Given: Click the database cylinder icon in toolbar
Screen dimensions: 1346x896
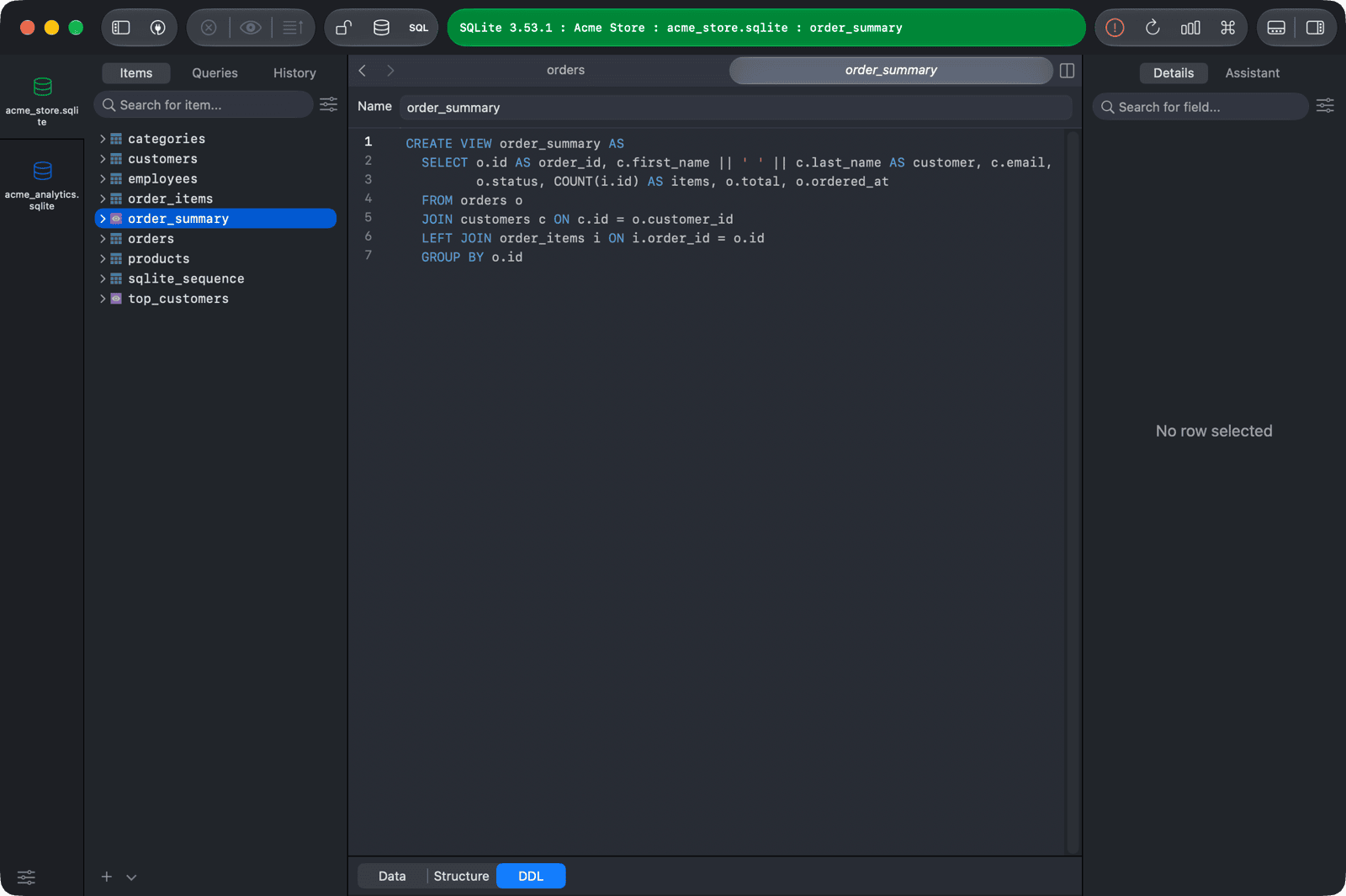Looking at the screenshot, I should [381, 28].
